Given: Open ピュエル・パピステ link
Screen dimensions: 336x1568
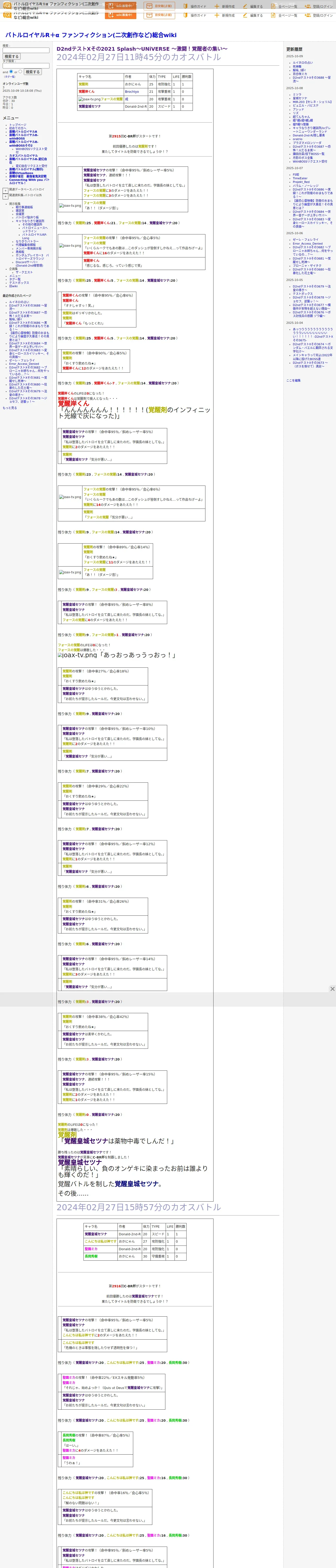Looking at the screenshot, I should click(x=305, y=105).
